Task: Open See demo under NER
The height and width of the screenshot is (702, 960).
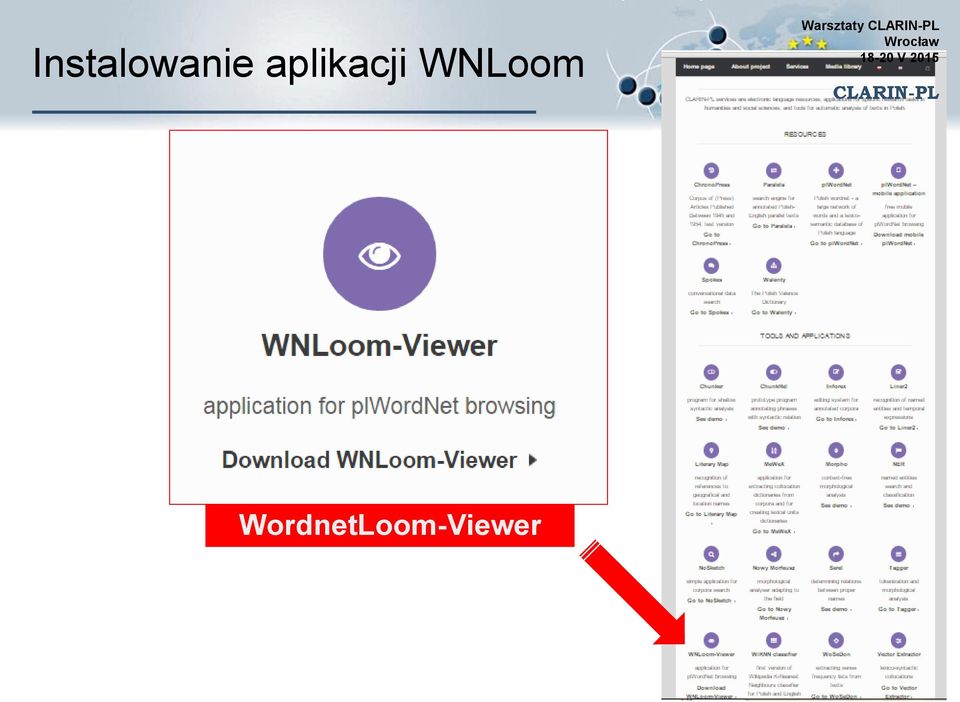Action: (x=898, y=506)
